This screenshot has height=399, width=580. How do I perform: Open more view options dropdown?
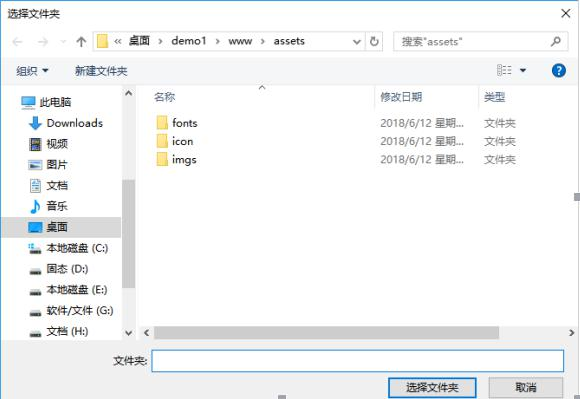click(523, 70)
